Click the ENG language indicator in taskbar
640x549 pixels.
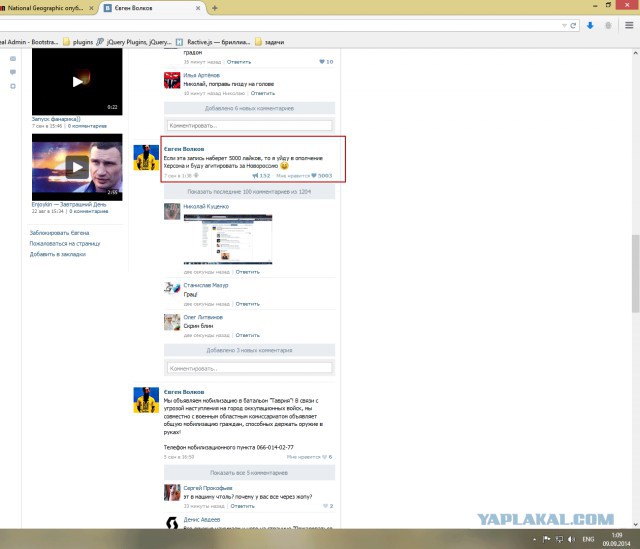click(586, 538)
